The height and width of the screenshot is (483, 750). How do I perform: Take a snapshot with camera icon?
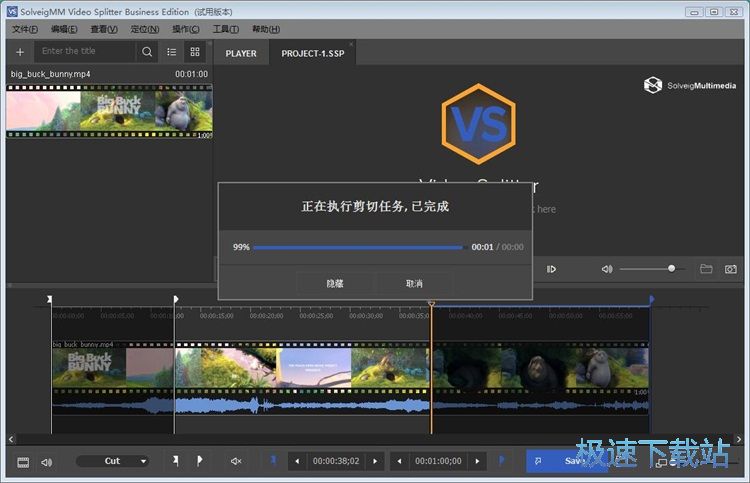tap(730, 269)
